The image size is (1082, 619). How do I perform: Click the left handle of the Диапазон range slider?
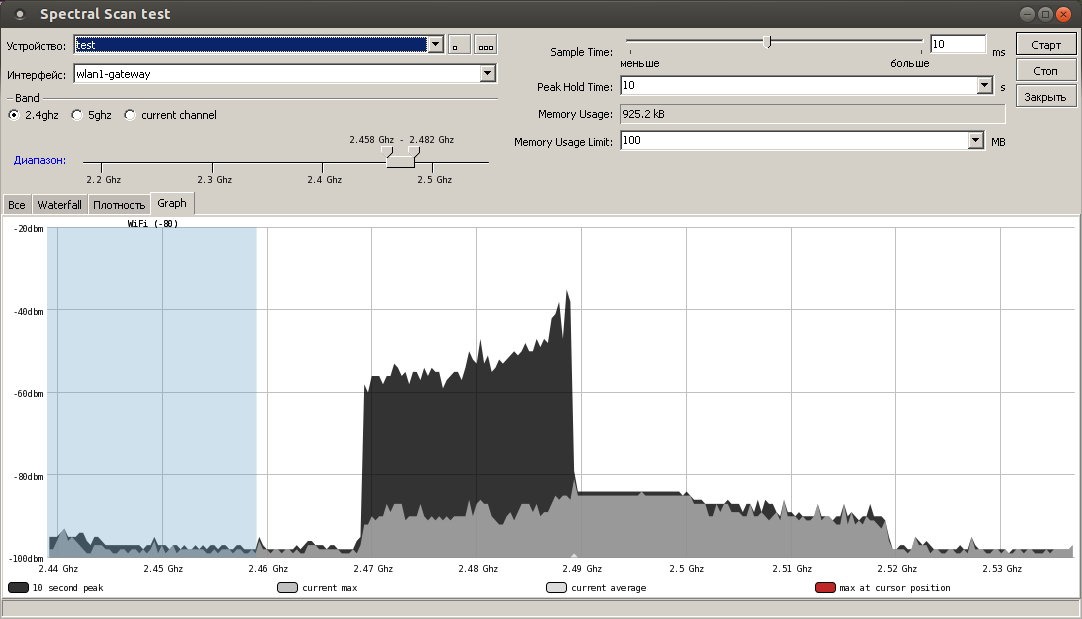pyautogui.click(x=387, y=151)
